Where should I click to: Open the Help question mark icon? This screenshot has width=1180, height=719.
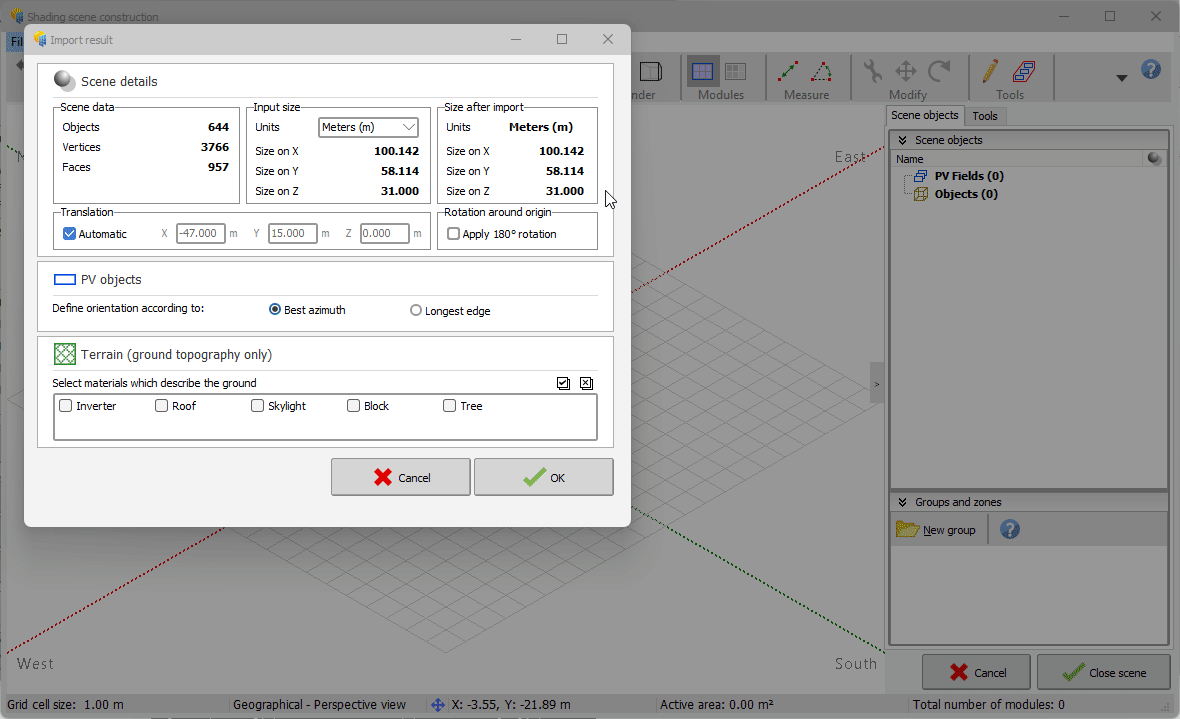coord(1151,69)
